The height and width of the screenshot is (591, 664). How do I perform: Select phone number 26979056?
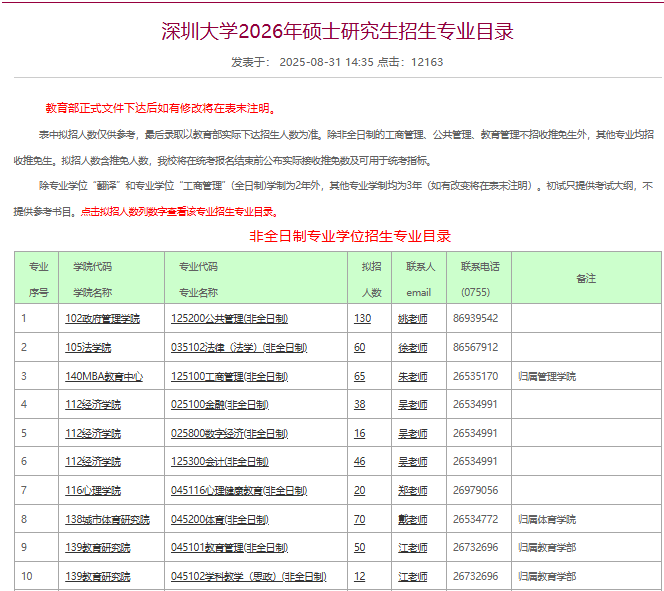tap(476, 490)
